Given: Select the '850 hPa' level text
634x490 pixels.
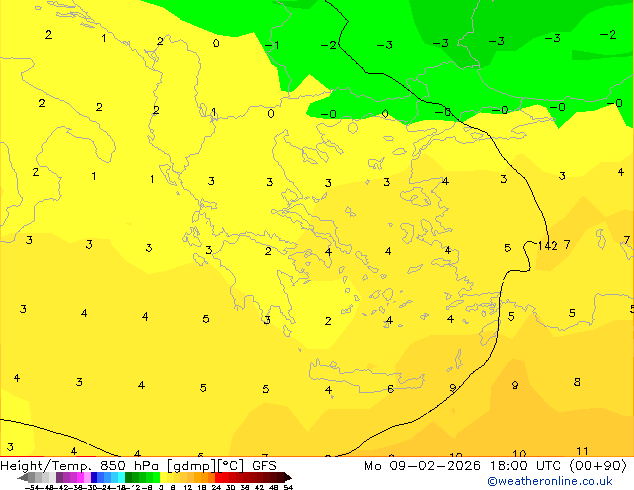Looking at the screenshot, I should pos(129,466).
